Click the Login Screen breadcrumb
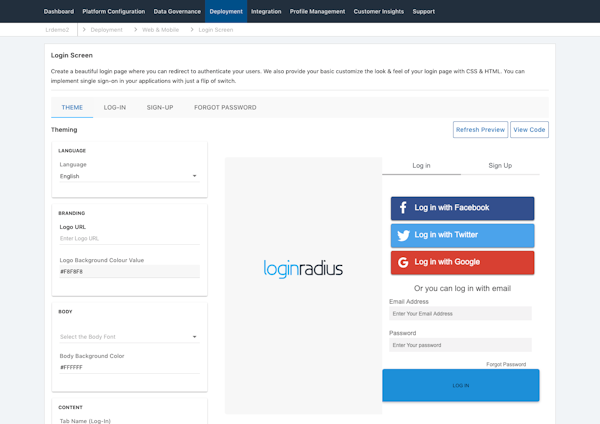Viewport: 600px width, 424px height. (x=215, y=29)
